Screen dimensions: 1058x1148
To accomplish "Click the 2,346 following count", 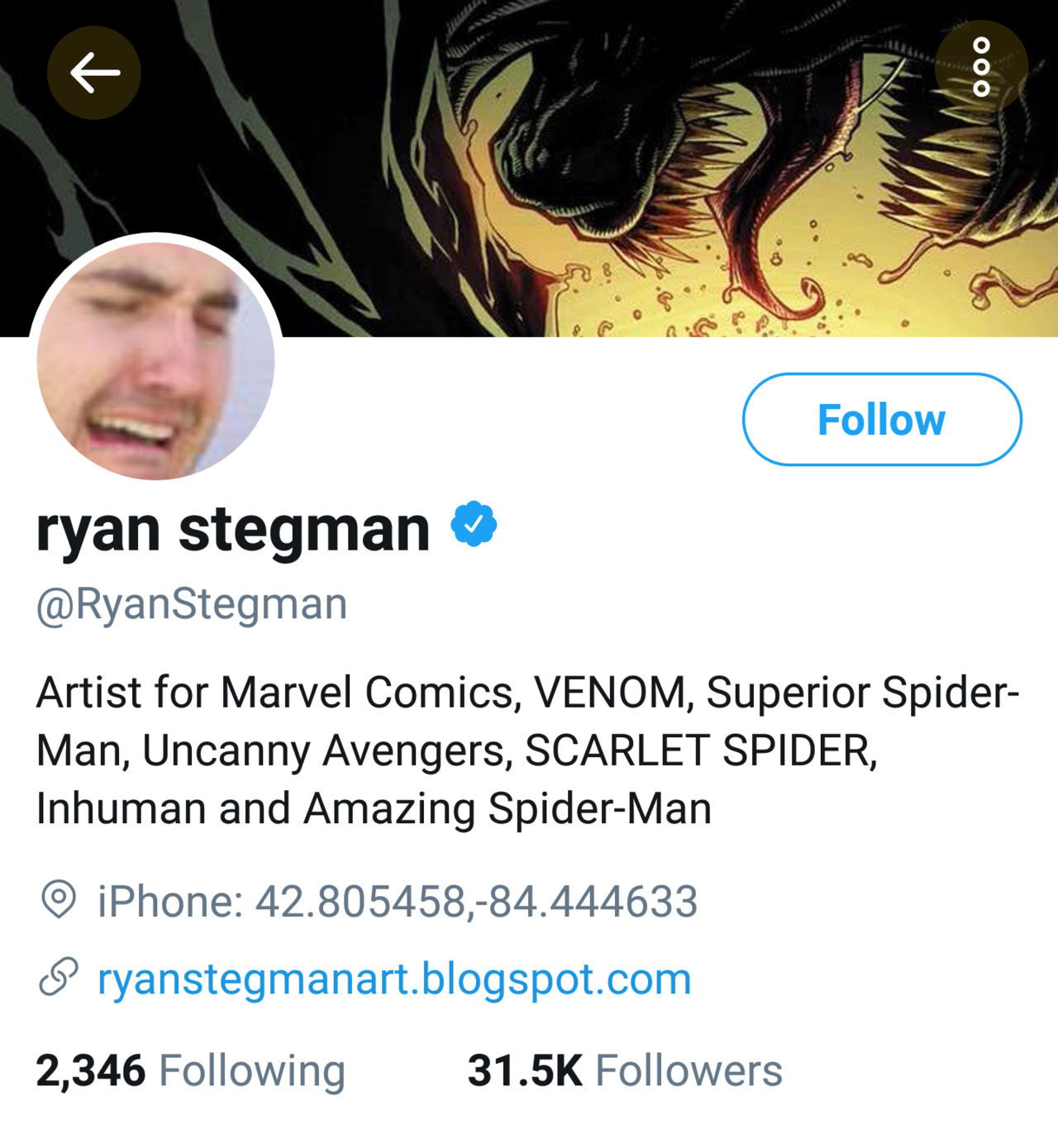I will click(x=91, y=1070).
